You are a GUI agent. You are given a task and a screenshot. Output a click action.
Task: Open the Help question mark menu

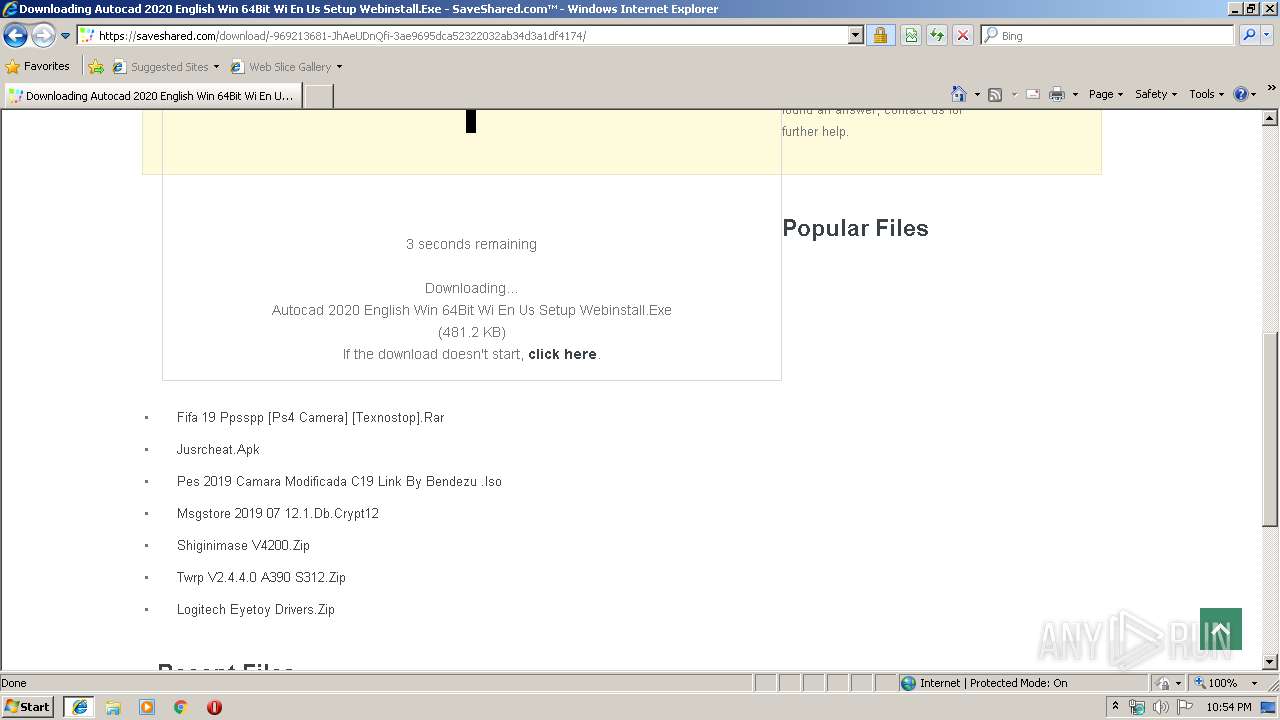click(1245, 94)
